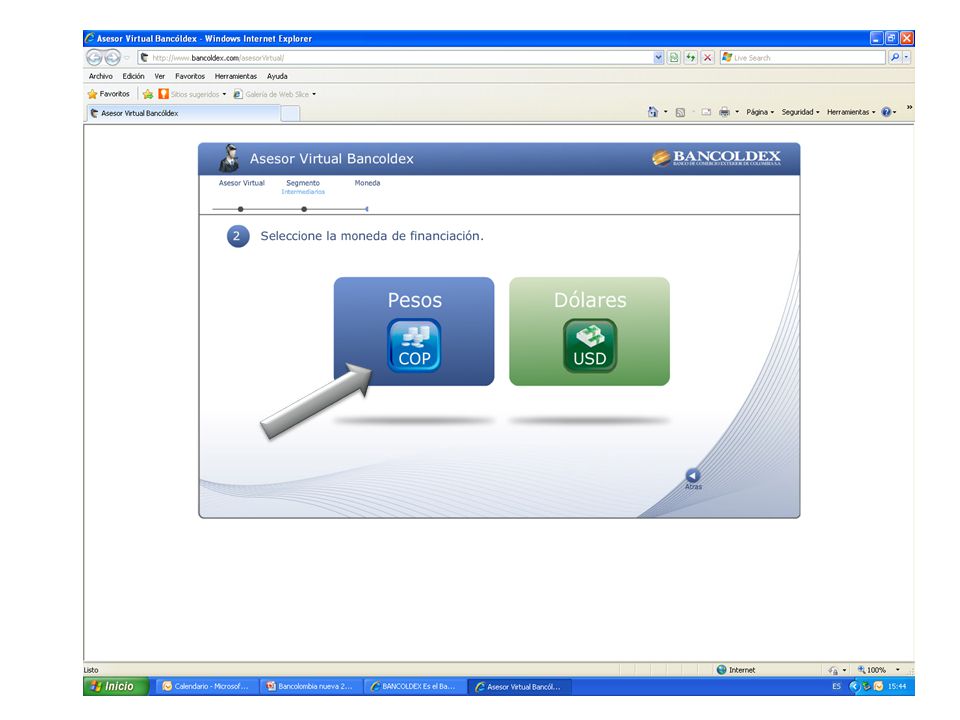This screenshot has height=720, width=960.
Task: Open the Ayuda menu
Action: [x=277, y=77]
